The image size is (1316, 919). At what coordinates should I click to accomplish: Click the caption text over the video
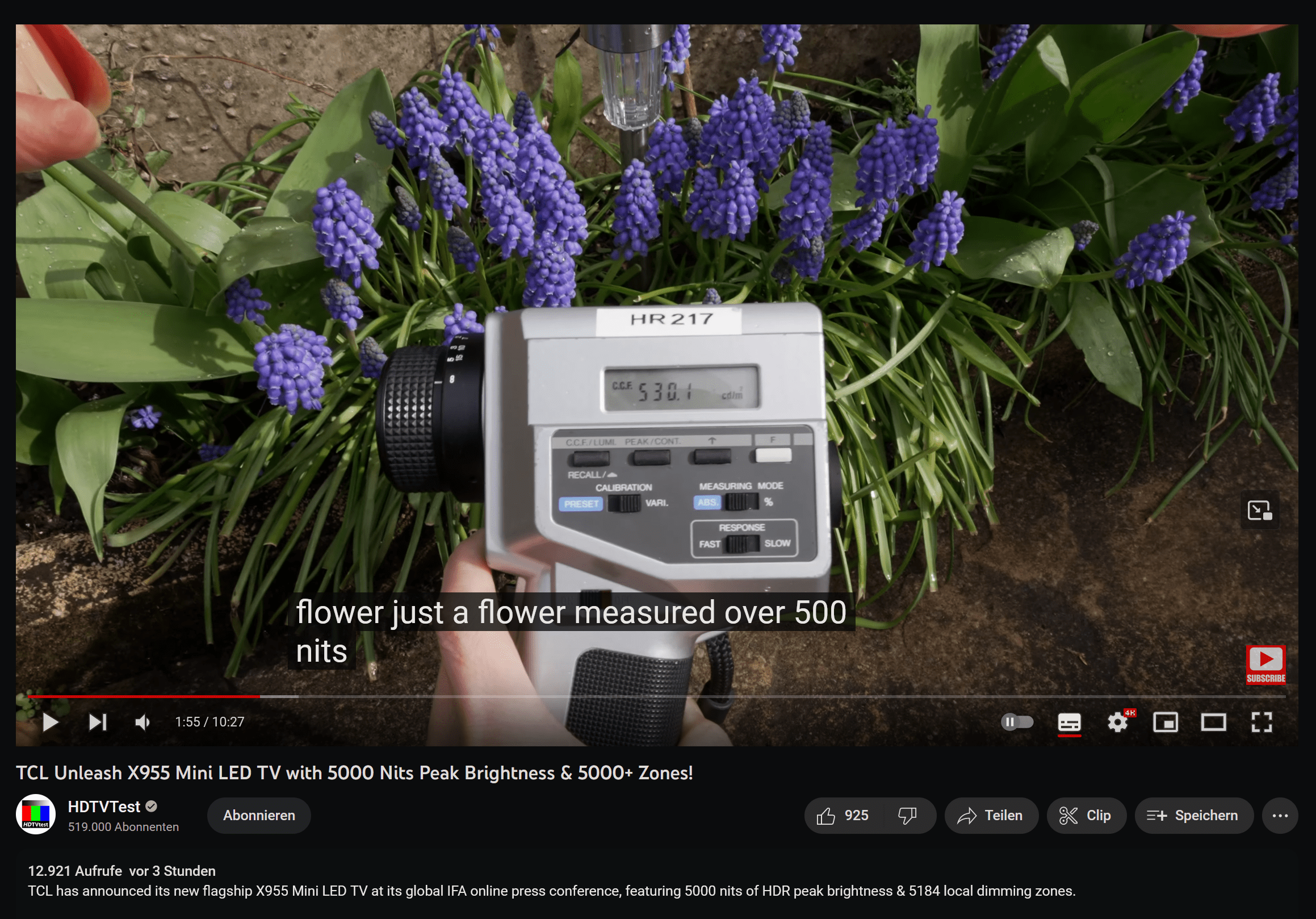pyautogui.click(x=571, y=630)
